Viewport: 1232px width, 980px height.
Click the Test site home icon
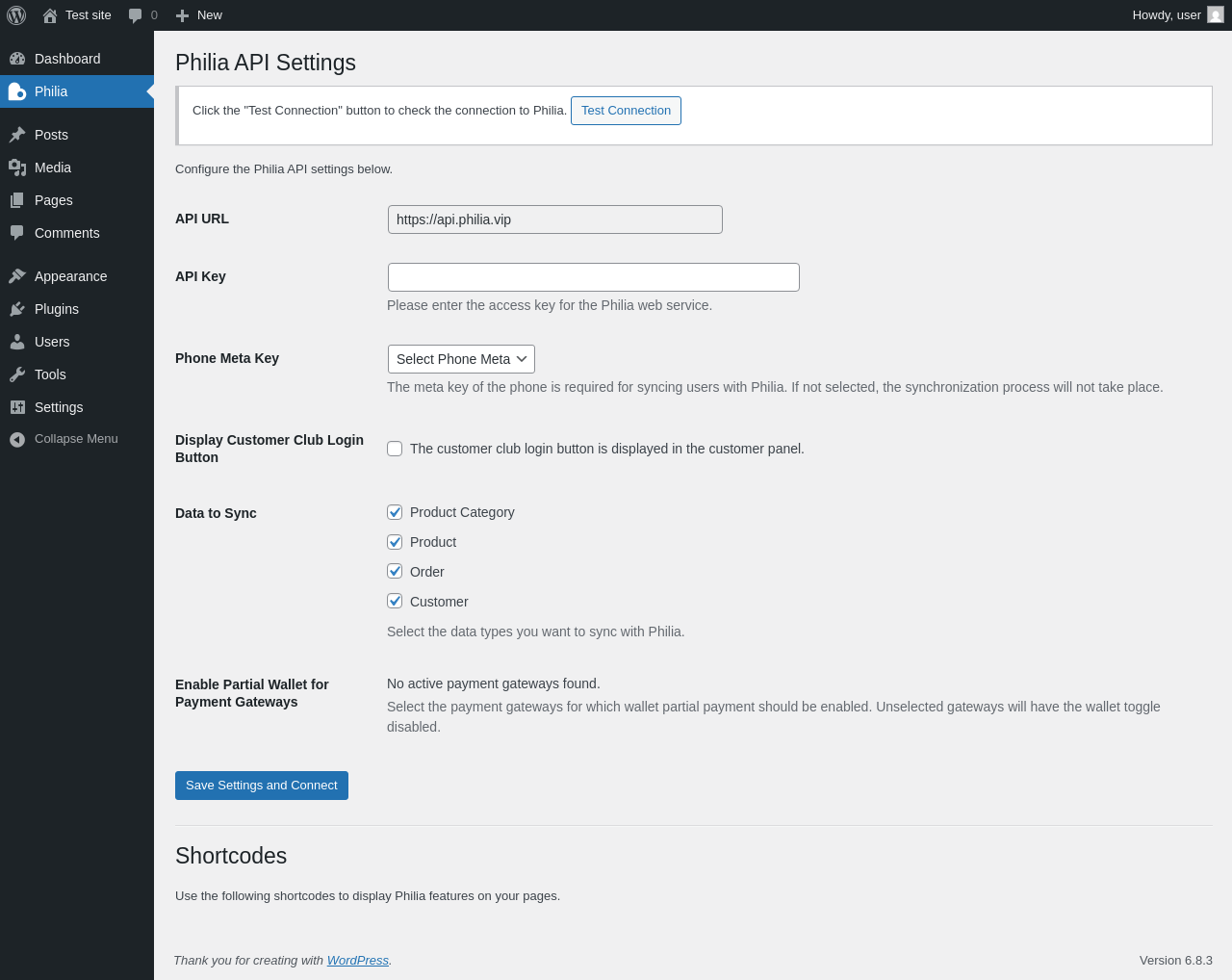click(50, 15)
